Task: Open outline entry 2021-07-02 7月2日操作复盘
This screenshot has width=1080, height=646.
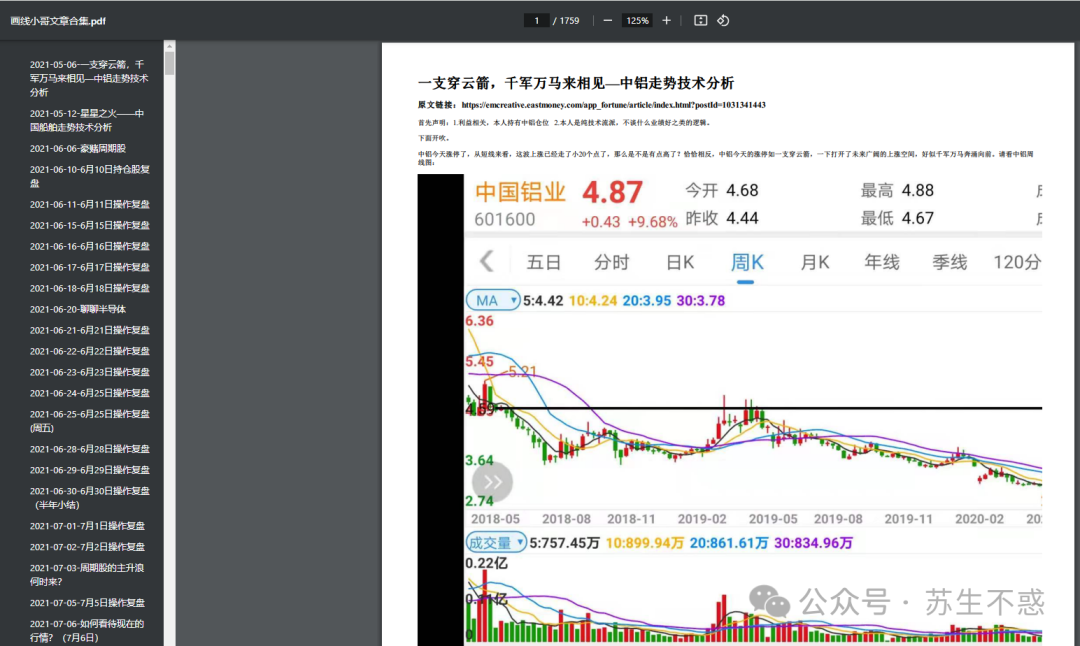Action: point(87,547)
